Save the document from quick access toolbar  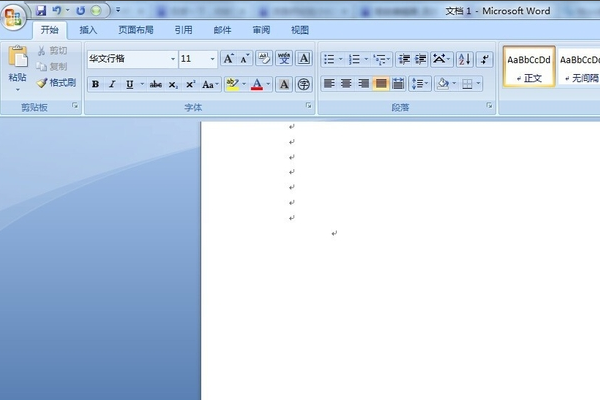41,11
